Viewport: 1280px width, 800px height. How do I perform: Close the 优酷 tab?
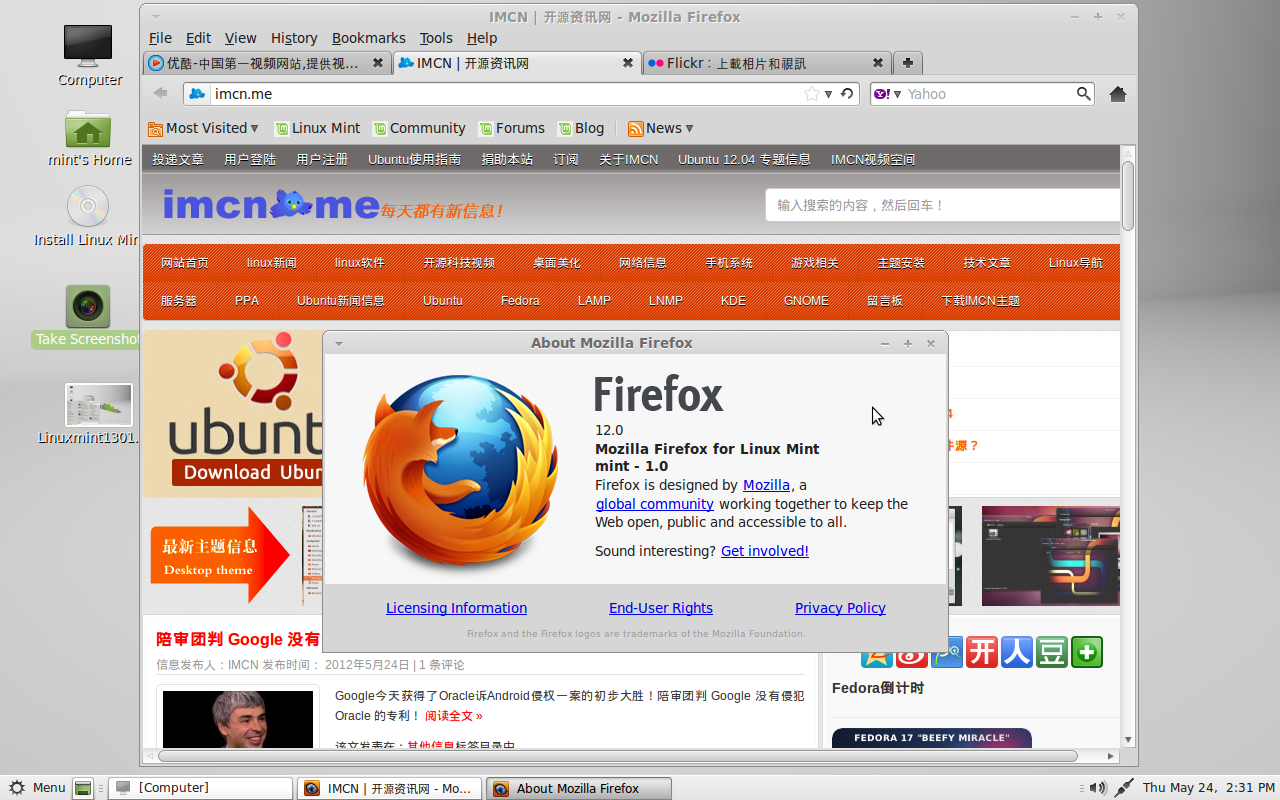[378, 63]
